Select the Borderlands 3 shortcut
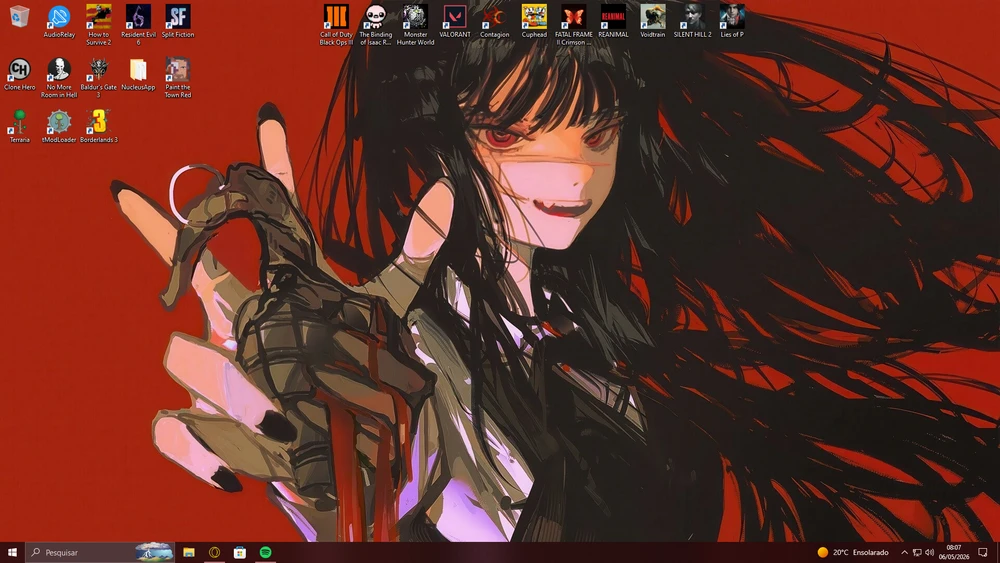The height and width of the screenshot is (563, 1000). coord(99,126)
